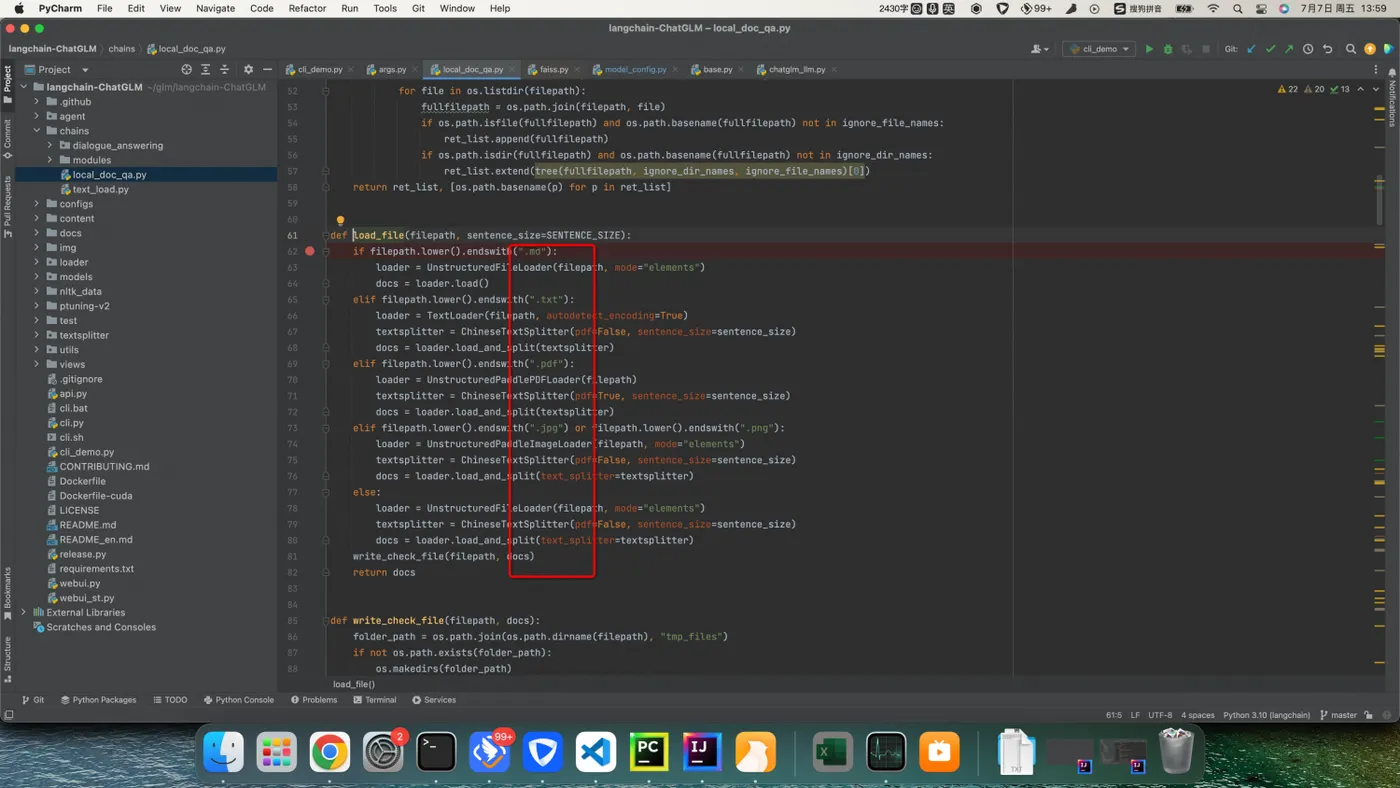Expand the dialogue_answering folder
Screen dimensions: 1400x788
click(x=50, y=145)
